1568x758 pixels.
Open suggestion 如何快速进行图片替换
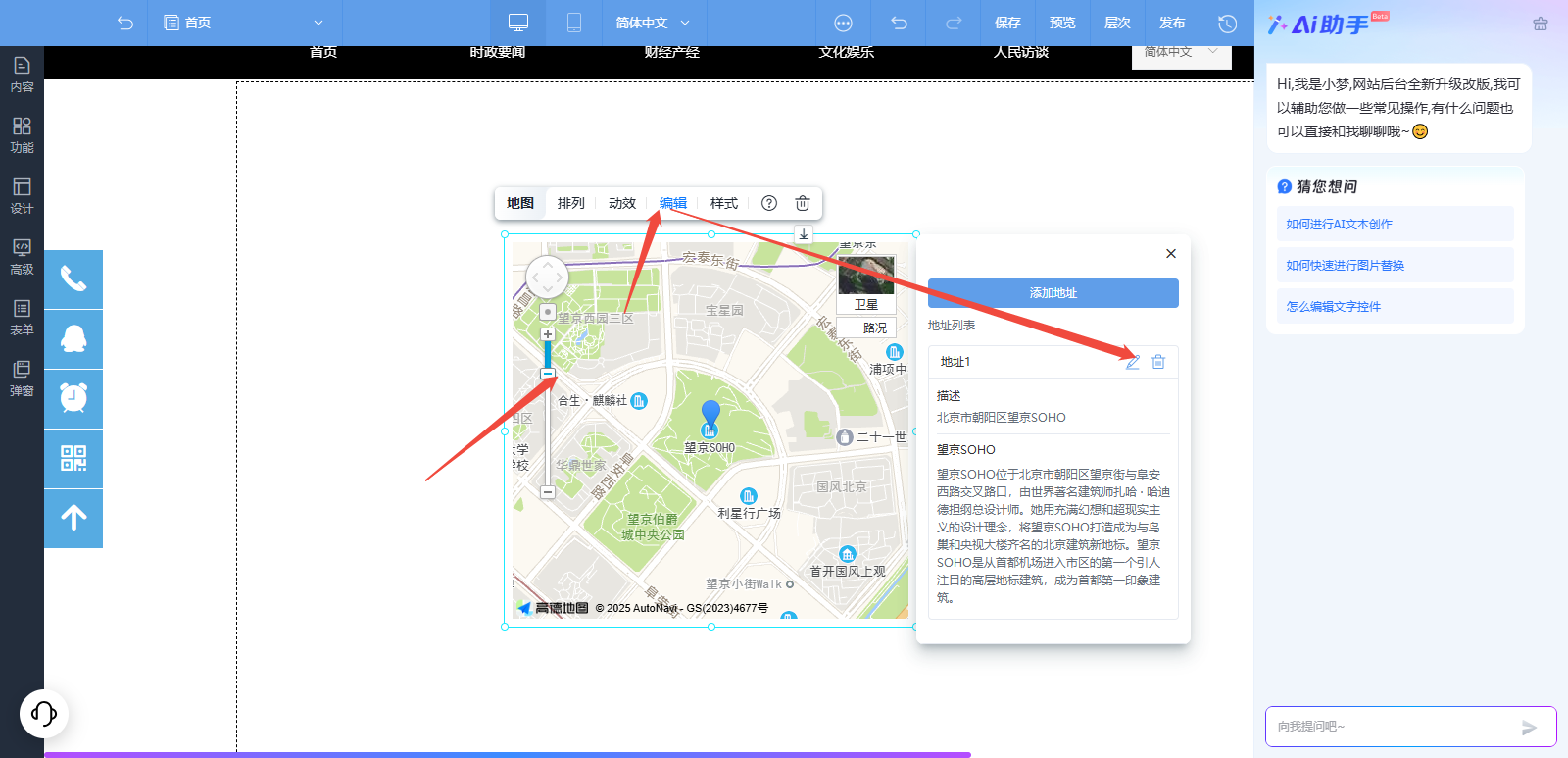(x=1396, y=265)
